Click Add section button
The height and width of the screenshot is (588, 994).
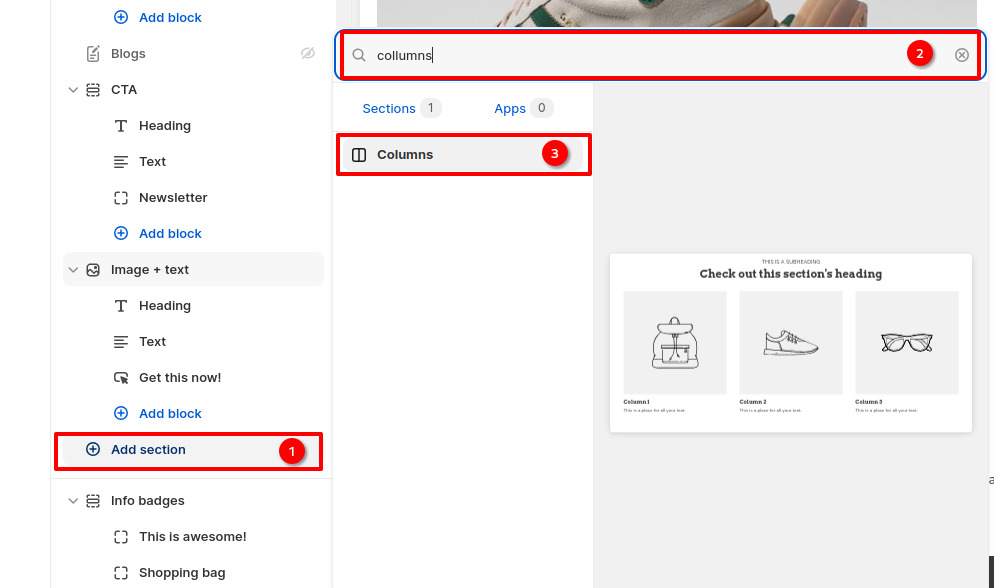(148, 450)
